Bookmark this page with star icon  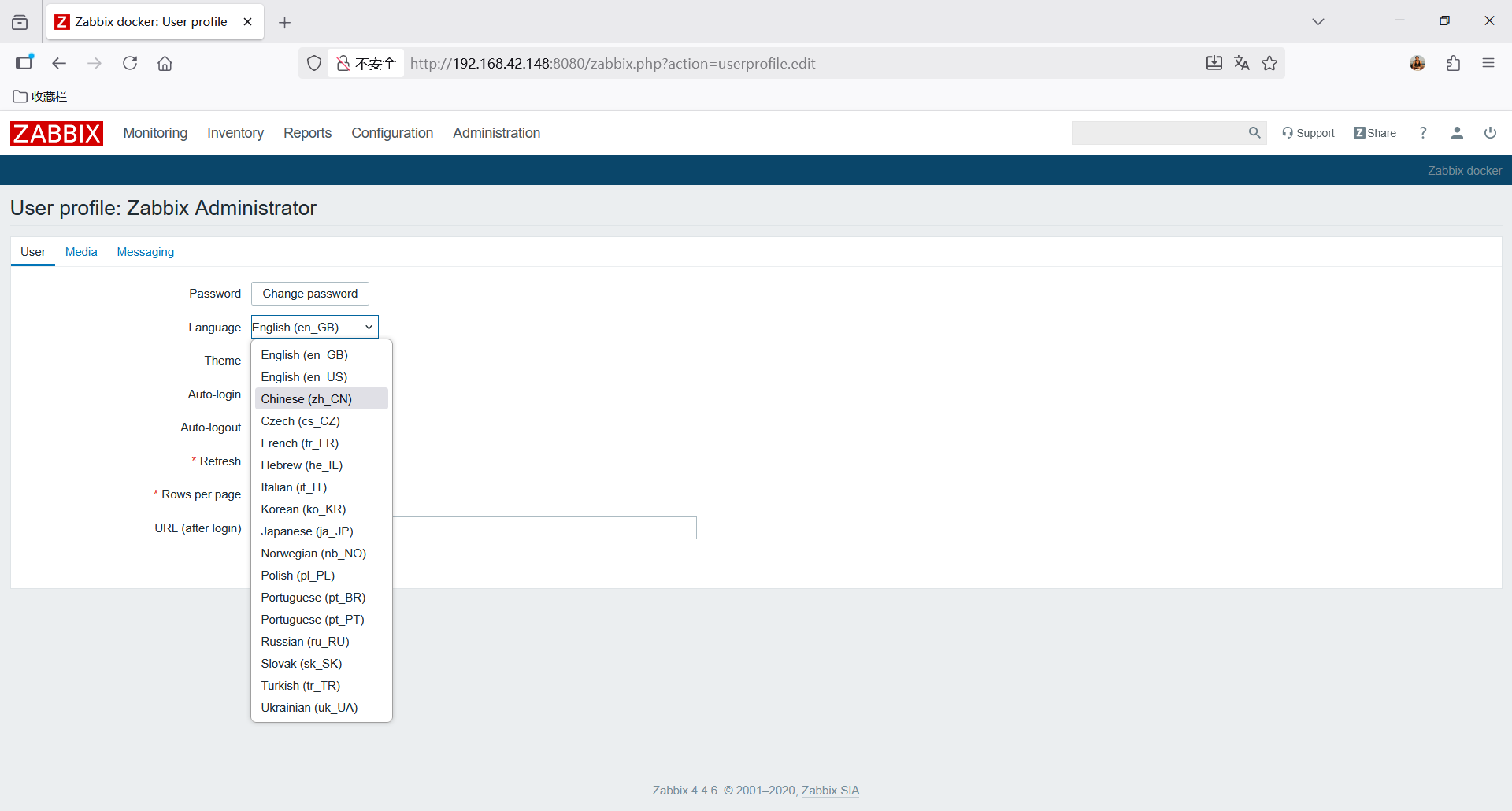coord(1269,63)
